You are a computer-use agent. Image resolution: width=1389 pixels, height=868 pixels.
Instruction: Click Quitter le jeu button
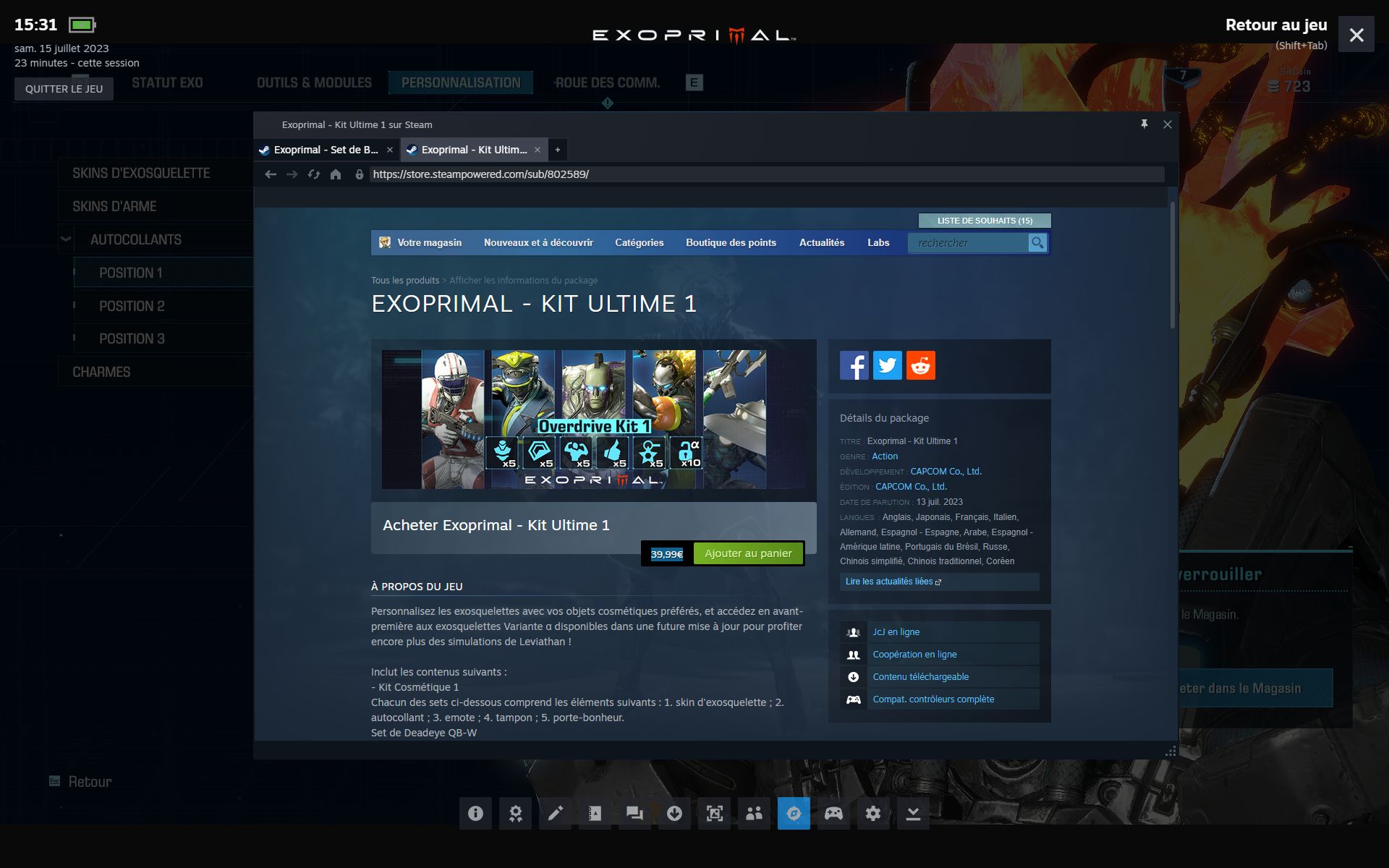[x=64, y=89]
